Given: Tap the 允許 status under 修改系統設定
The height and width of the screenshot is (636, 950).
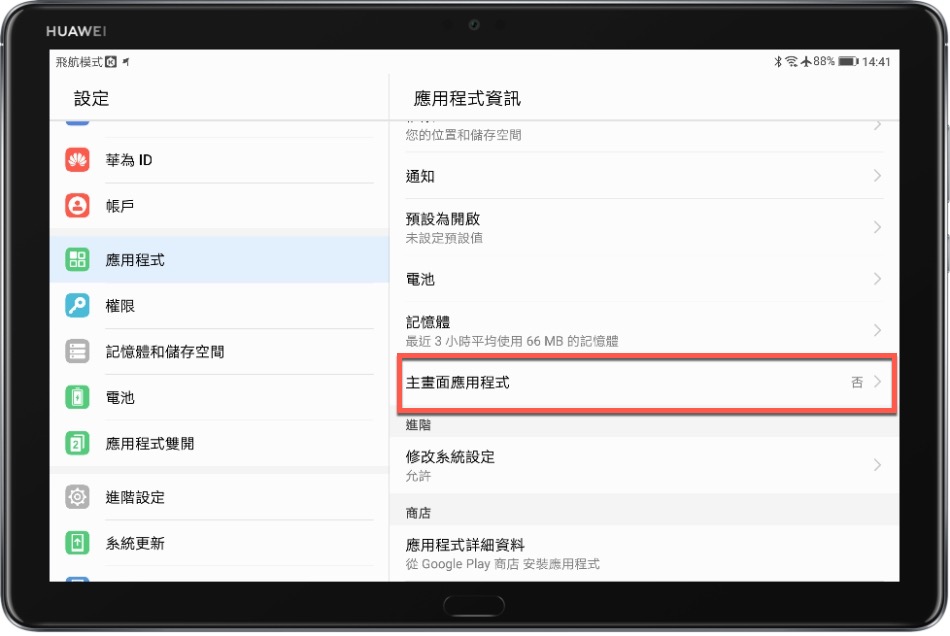Looking at the screenshot, I should coord(418,475).
